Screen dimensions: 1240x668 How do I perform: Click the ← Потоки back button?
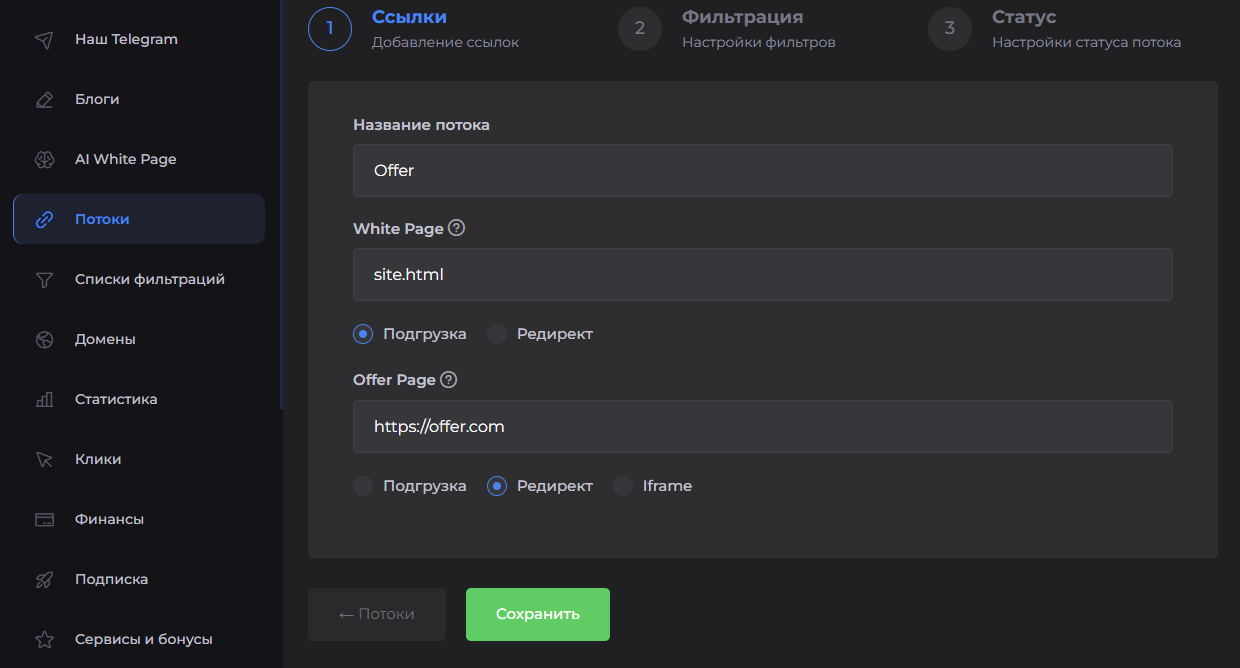[377, 614]
